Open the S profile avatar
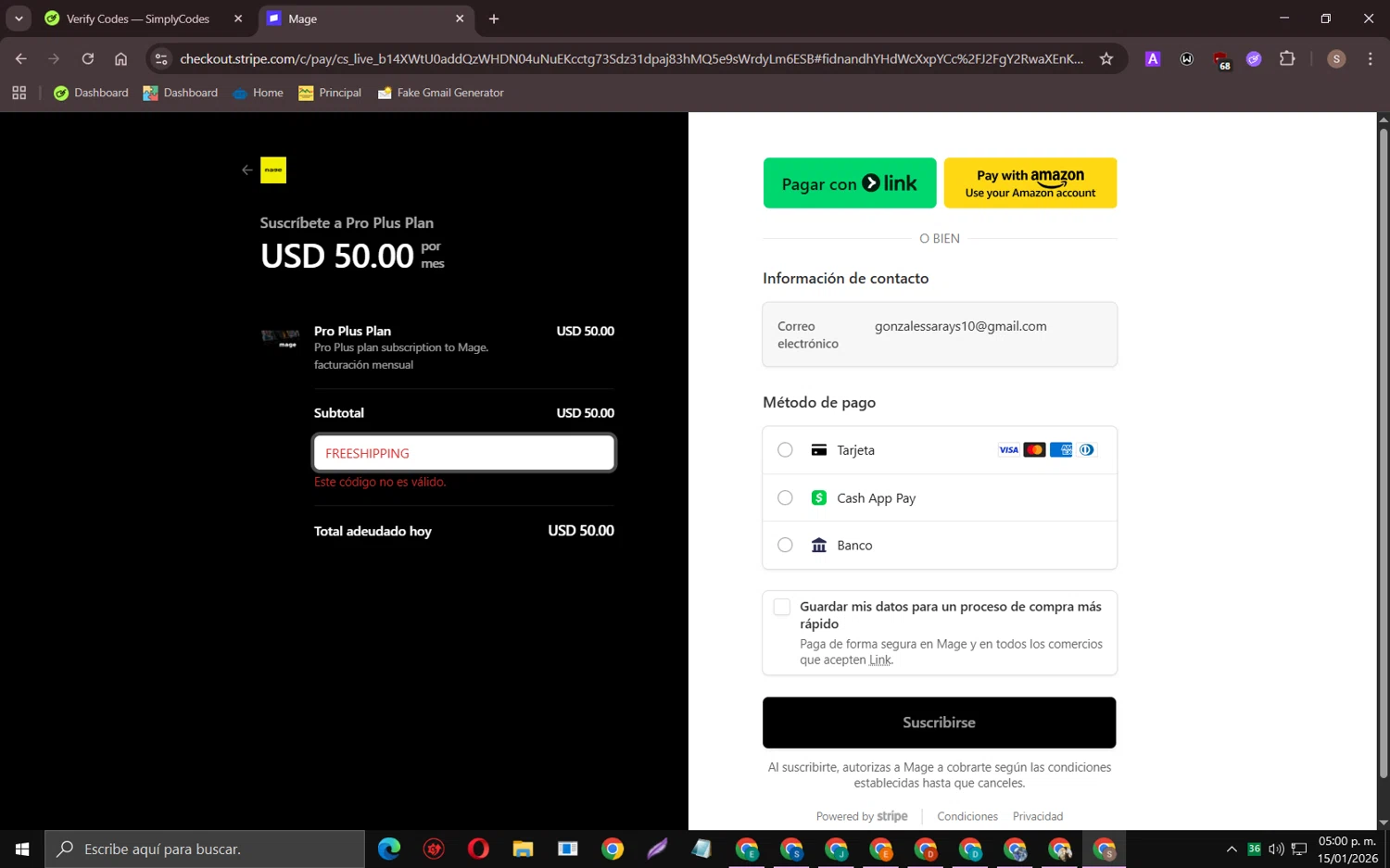The height and width of the screenshot is (868, 1390). pos(1336,58)
